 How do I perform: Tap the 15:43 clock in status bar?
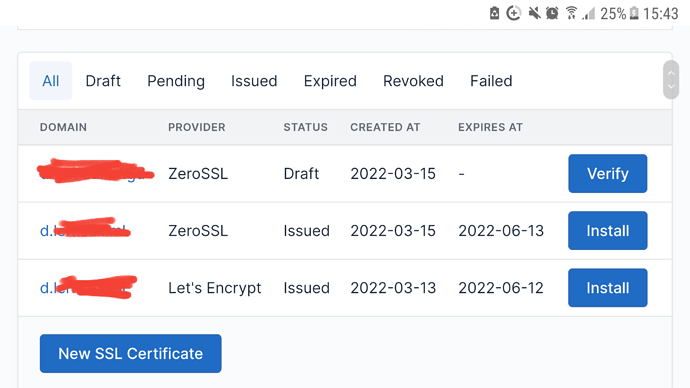pyautogui.click(x=661, y=14)
